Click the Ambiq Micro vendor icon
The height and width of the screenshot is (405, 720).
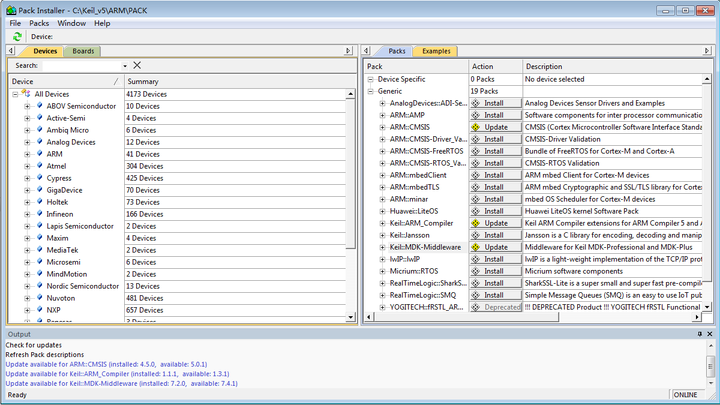pos(39,129)
